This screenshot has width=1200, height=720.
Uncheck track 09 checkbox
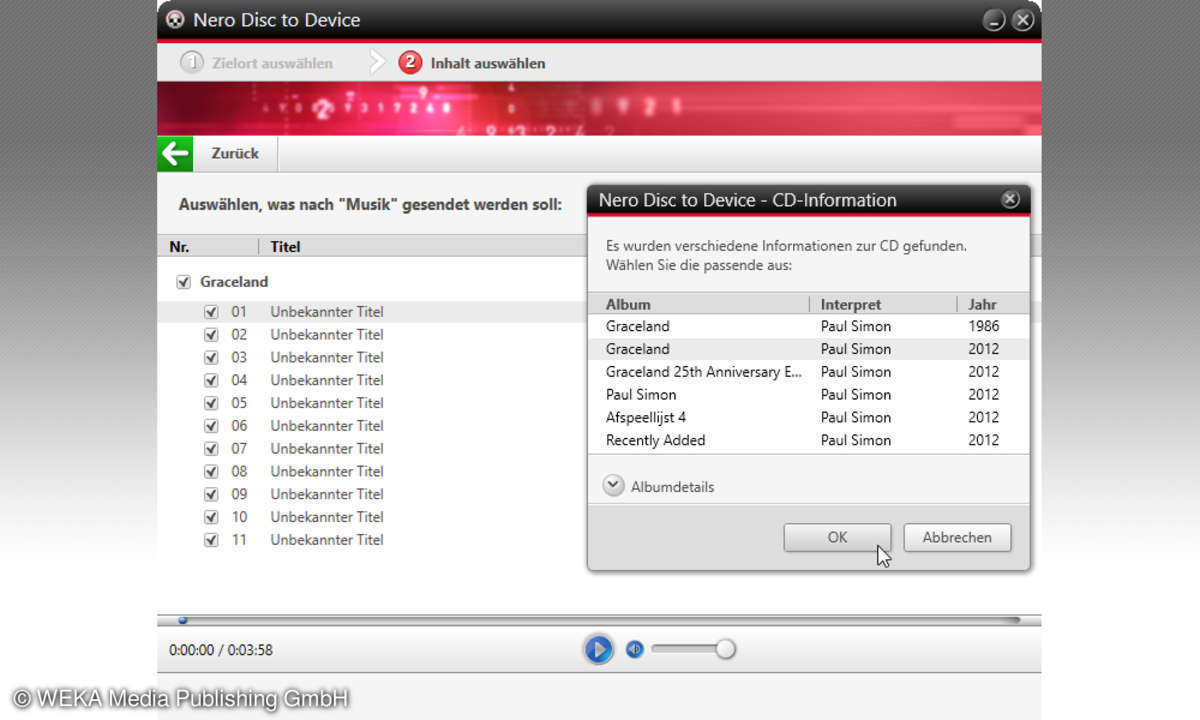[211, 494]
